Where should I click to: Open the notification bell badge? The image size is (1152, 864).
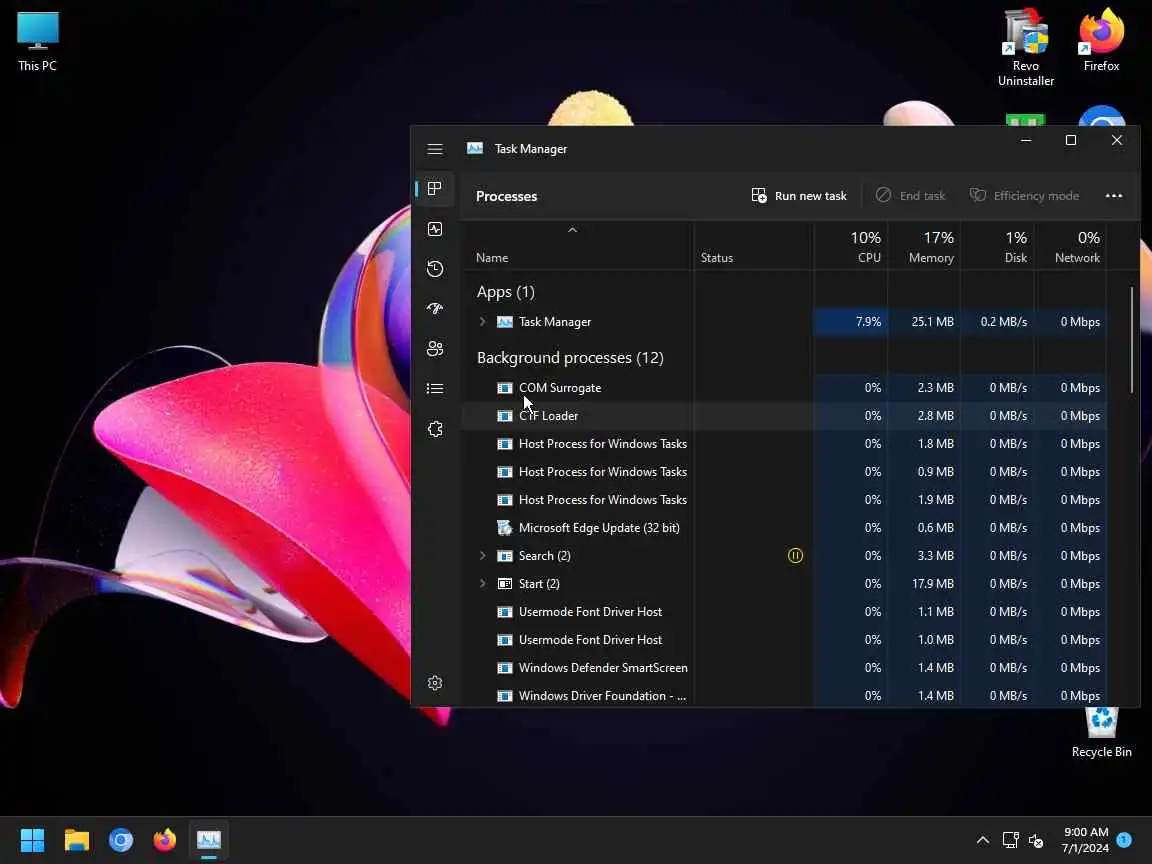1123,840
